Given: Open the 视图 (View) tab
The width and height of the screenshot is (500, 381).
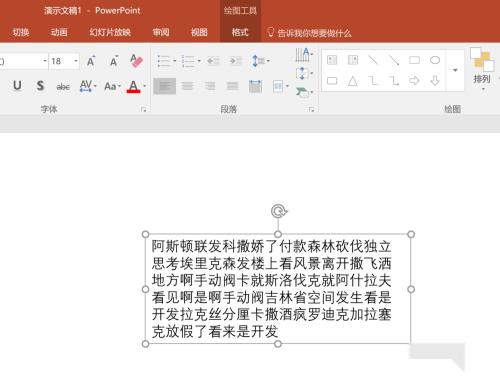Looking at the screenshot, I should coord(199,32).
